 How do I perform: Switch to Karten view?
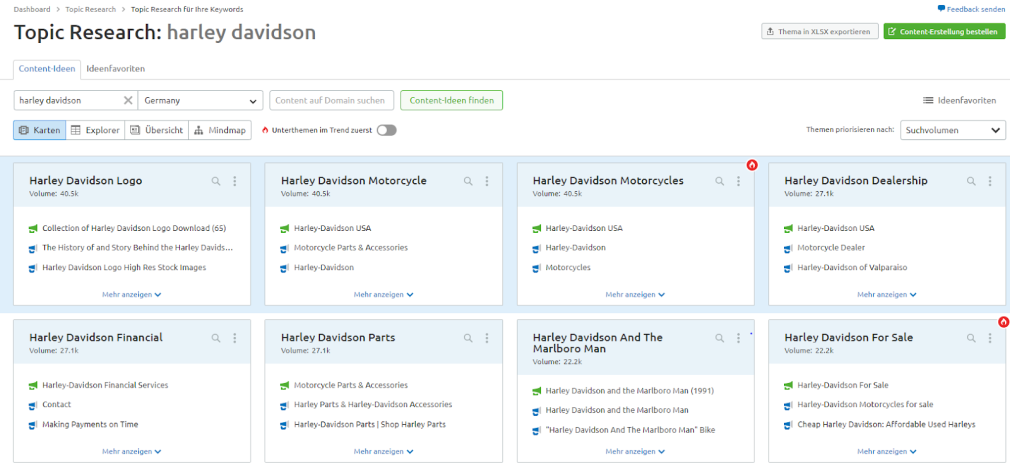point(39,130)
